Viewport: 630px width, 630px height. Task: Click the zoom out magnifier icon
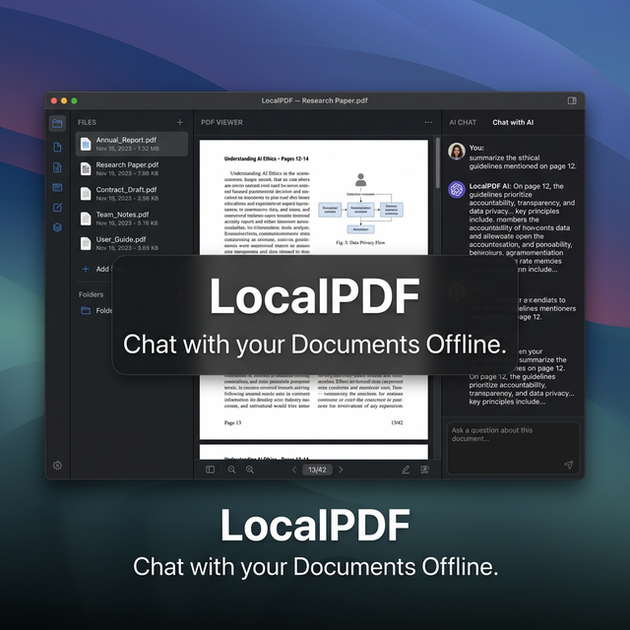pos(232,469)
